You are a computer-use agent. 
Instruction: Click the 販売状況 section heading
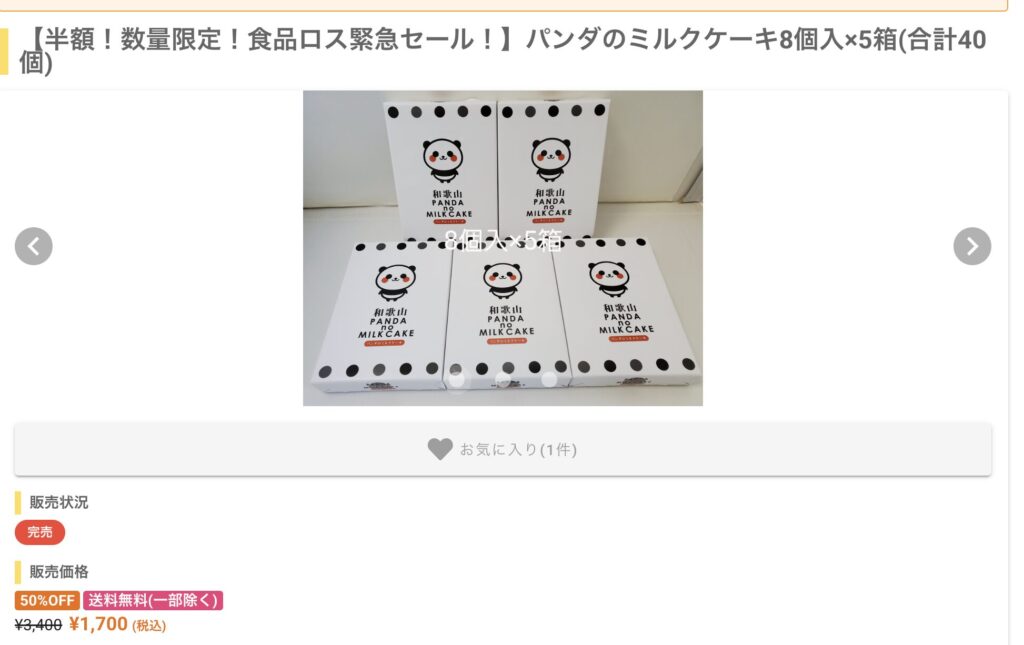(x=58, y=502)
